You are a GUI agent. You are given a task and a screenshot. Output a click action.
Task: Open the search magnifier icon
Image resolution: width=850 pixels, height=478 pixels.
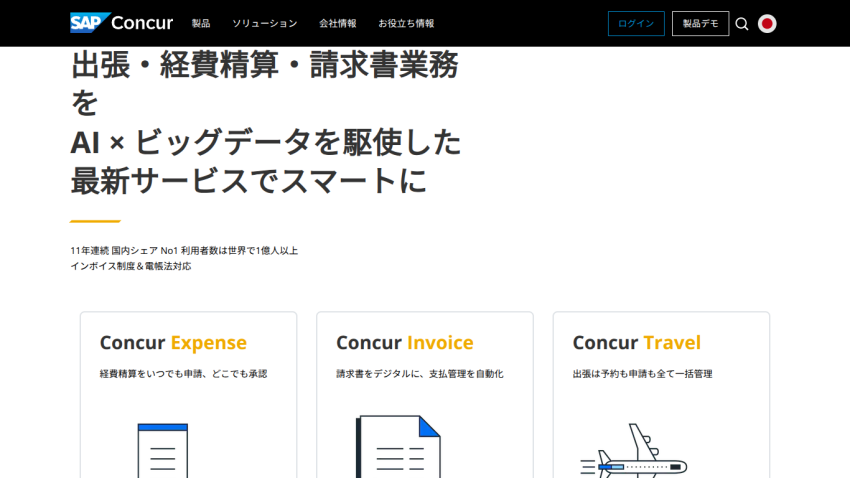pyautogui.click(x=742, y=24)
